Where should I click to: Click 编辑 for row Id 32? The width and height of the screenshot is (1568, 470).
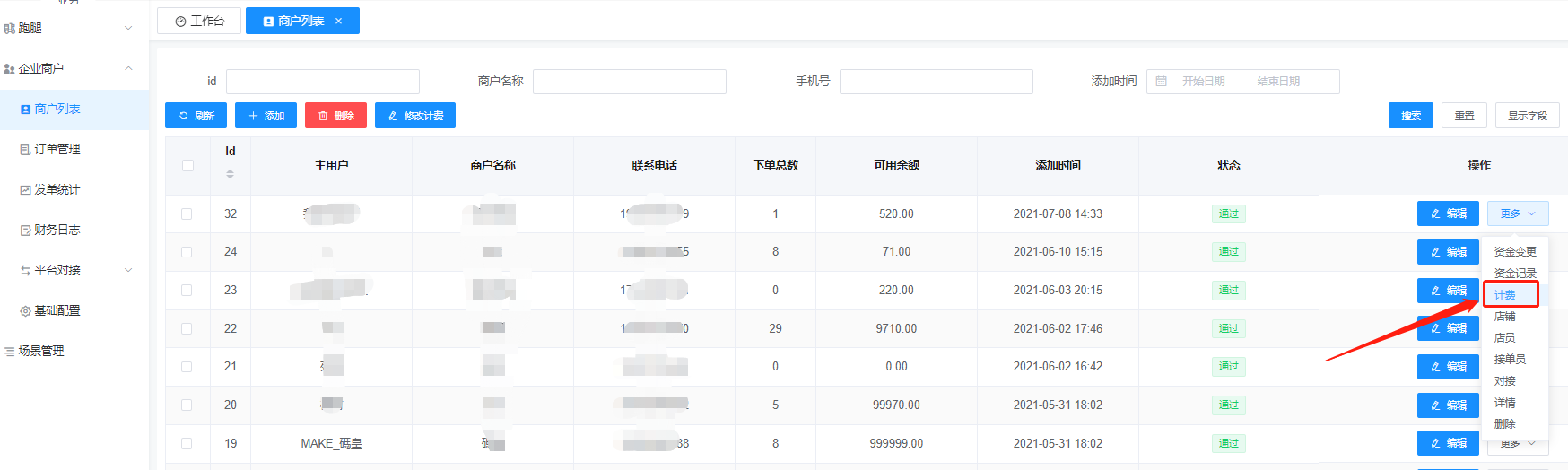[1448, 213]
